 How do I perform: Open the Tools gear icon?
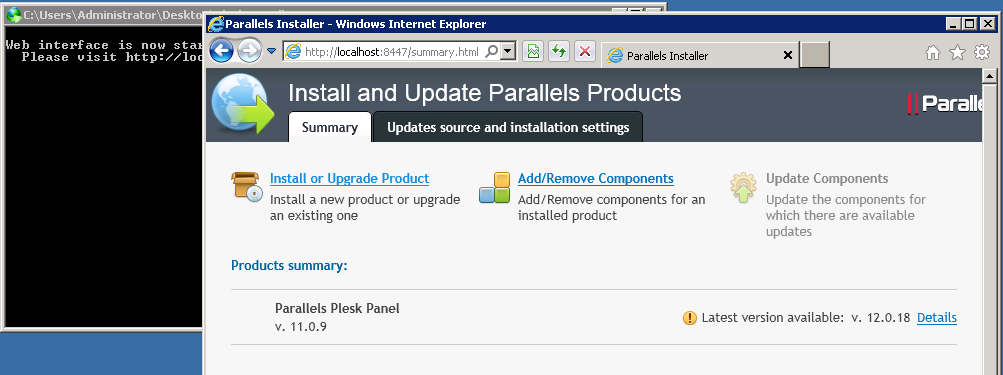pos(981,52)
